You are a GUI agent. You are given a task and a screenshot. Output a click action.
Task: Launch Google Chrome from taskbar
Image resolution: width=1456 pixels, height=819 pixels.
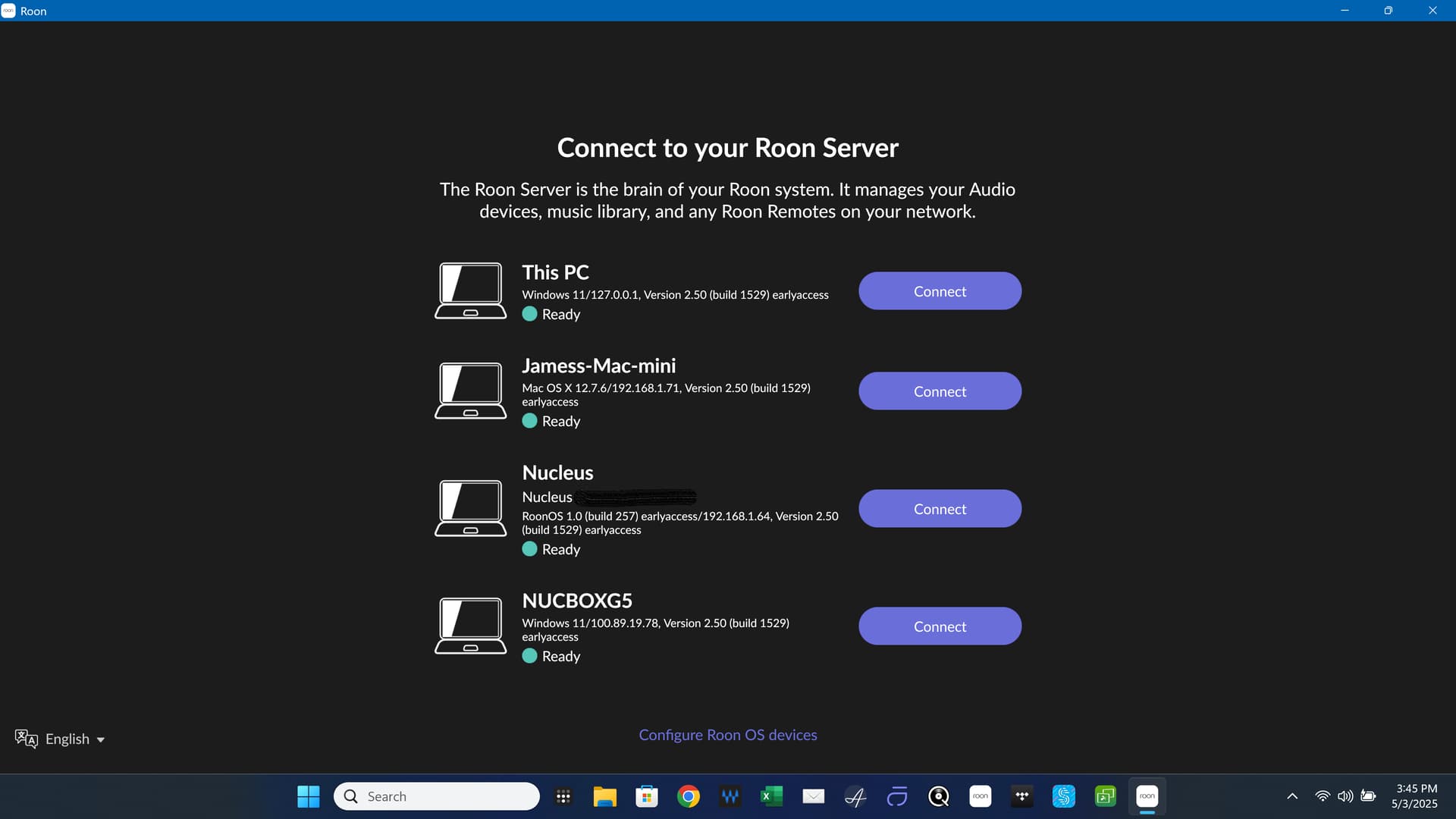point(688,796)
